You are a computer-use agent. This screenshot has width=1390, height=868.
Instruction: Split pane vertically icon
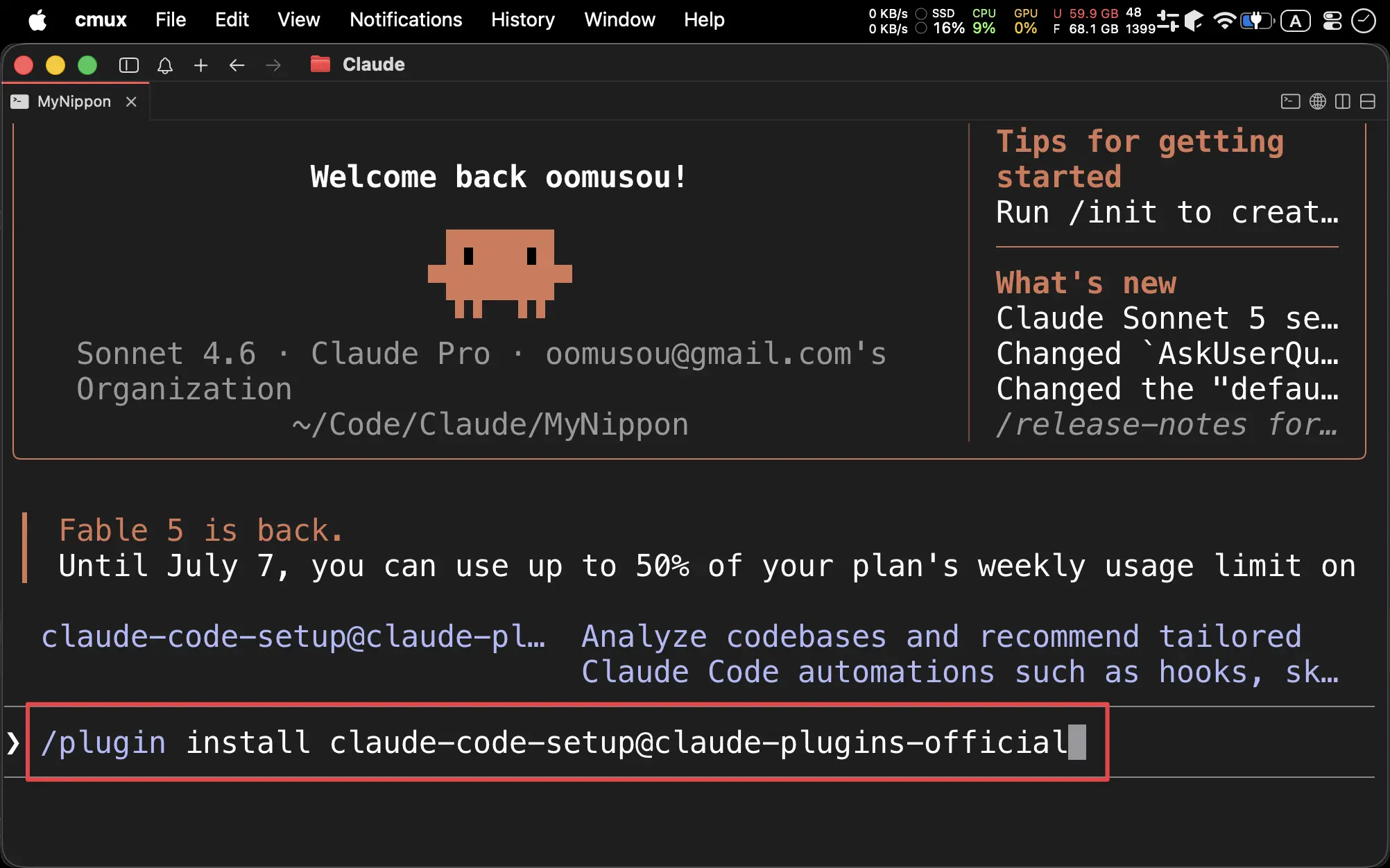(1343, 101)
